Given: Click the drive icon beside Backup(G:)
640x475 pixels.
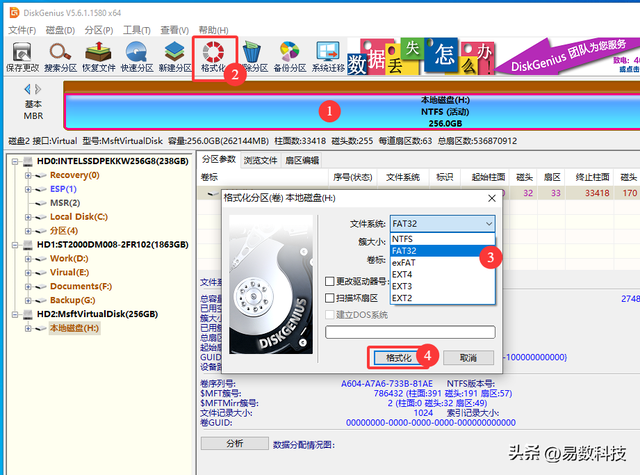Looking at the screenshot, I should [x=40, y=301].
